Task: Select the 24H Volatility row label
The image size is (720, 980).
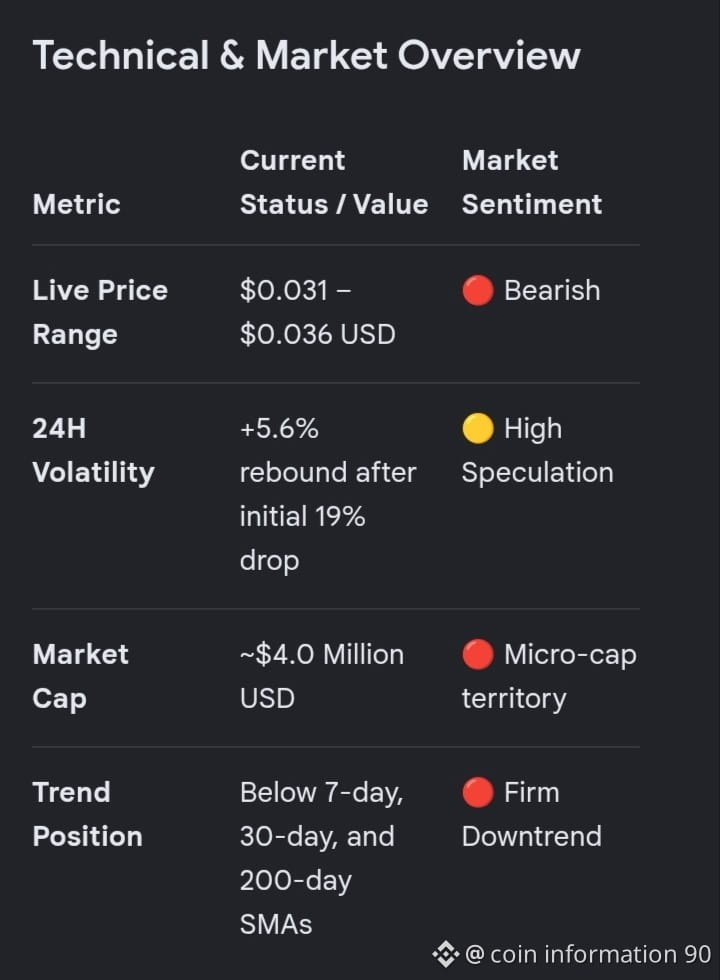Action: point(93,451)
